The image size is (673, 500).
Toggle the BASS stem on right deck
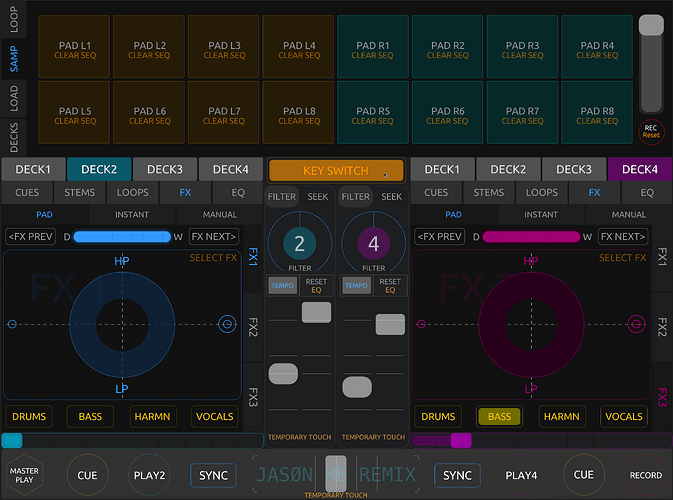[499, 416]
